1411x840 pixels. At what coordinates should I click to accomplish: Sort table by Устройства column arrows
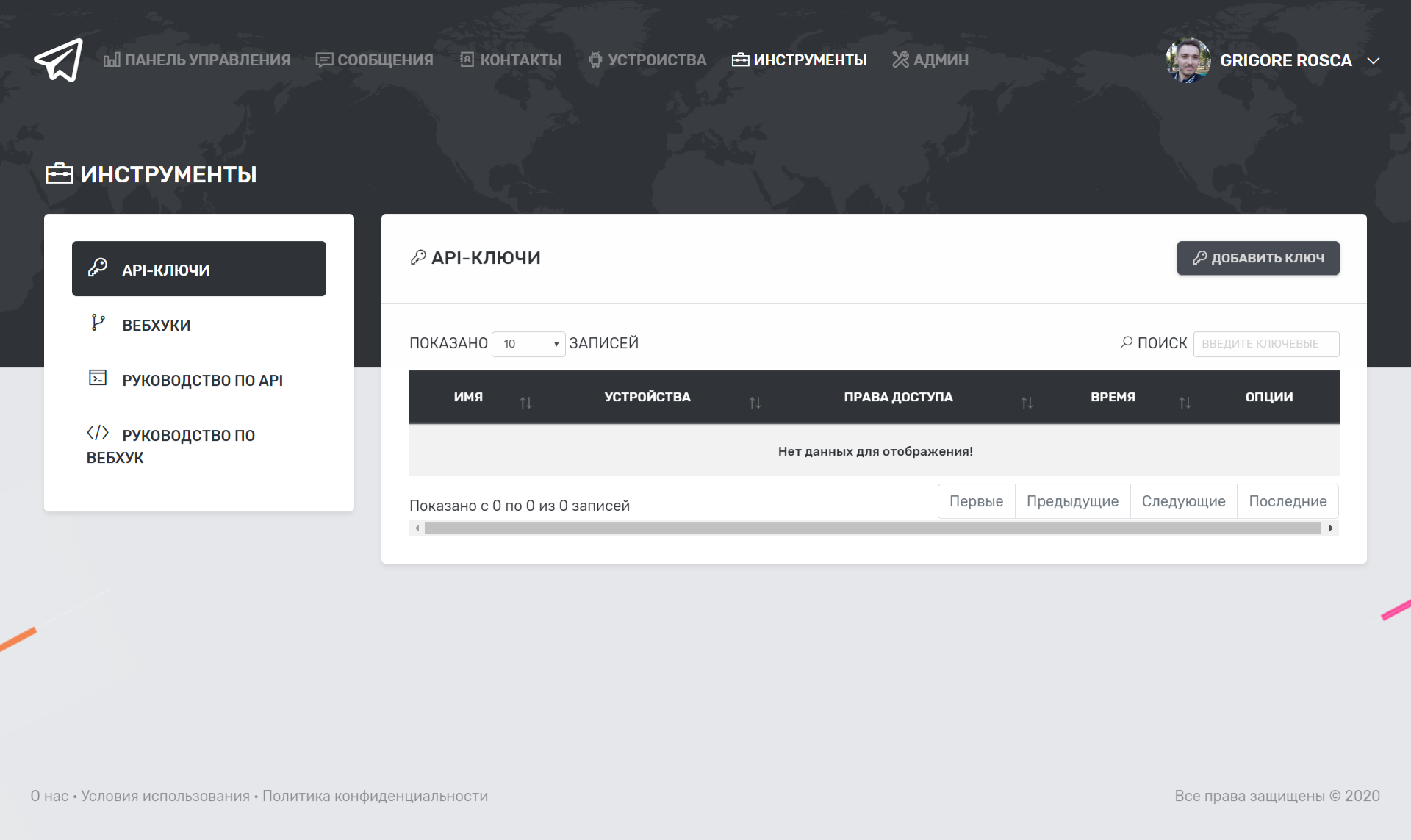pos(755,402)
